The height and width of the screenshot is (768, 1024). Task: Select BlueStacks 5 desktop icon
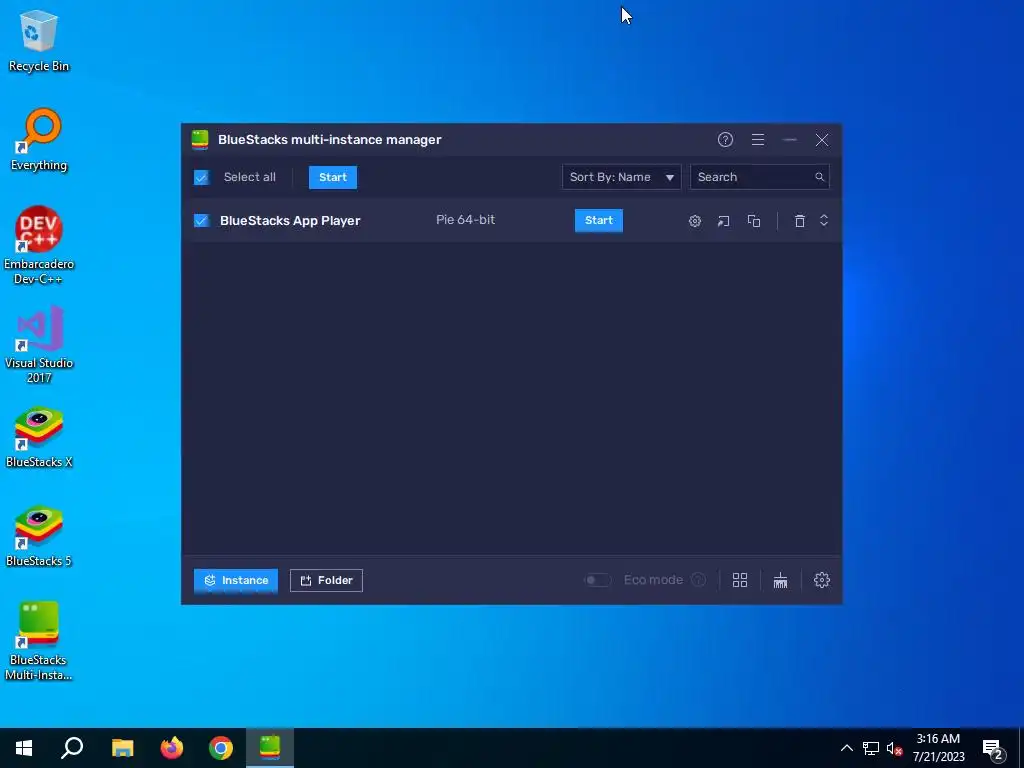[39, 536]
